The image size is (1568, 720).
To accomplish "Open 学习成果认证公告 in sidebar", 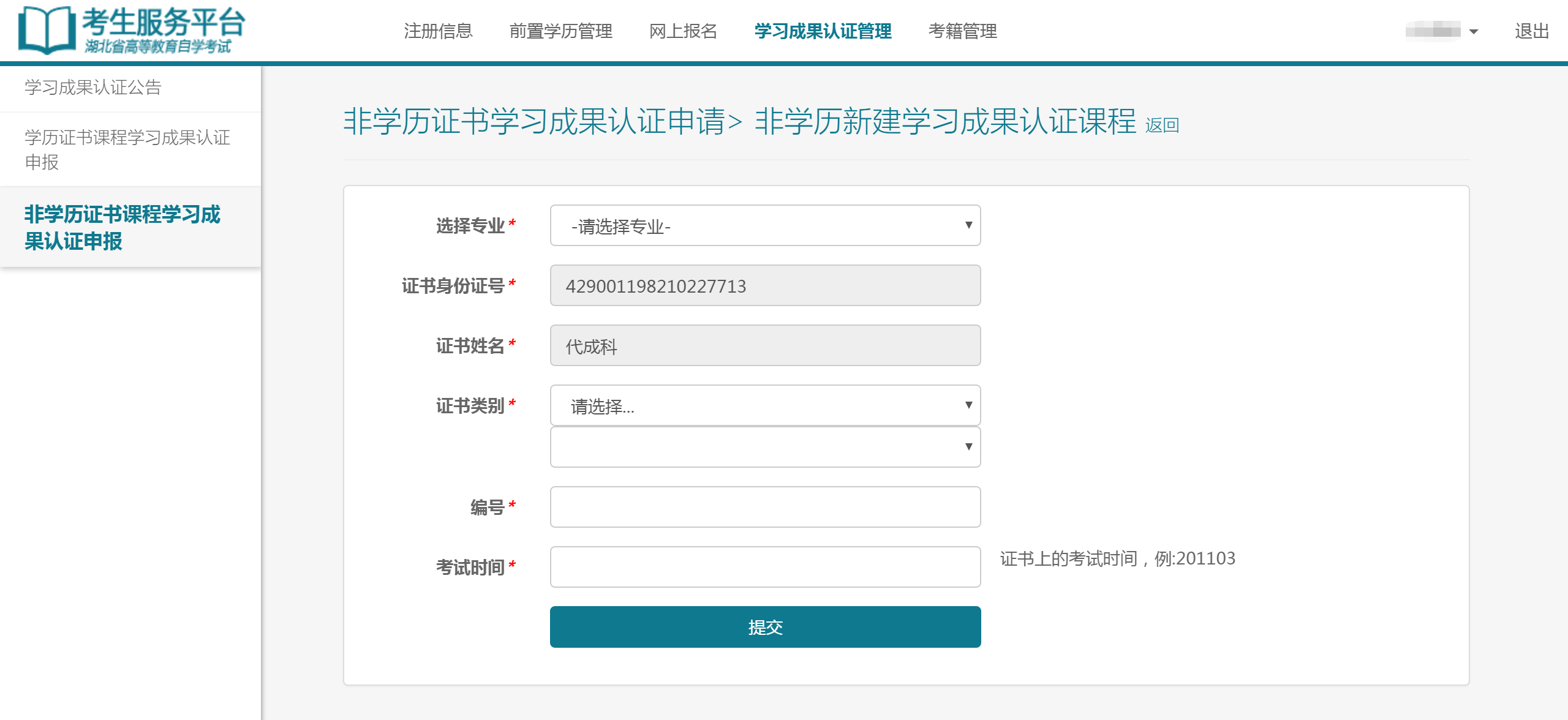I will 93,88.
